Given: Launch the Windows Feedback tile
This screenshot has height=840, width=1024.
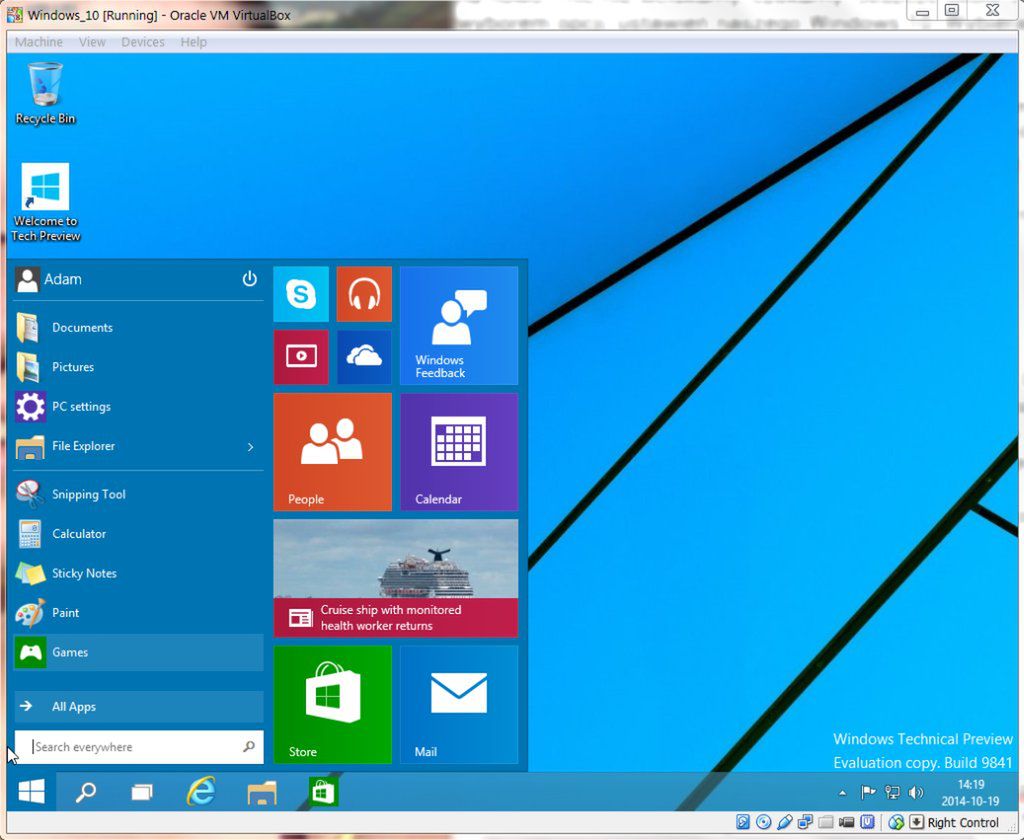Looking at the screenshot, I should pos(459,325).
